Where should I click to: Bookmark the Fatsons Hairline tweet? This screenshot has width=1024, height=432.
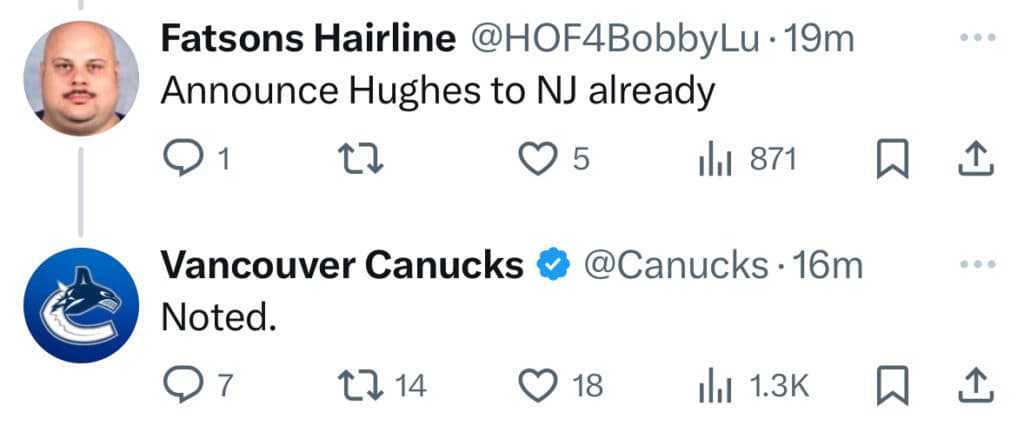[889, 159]
